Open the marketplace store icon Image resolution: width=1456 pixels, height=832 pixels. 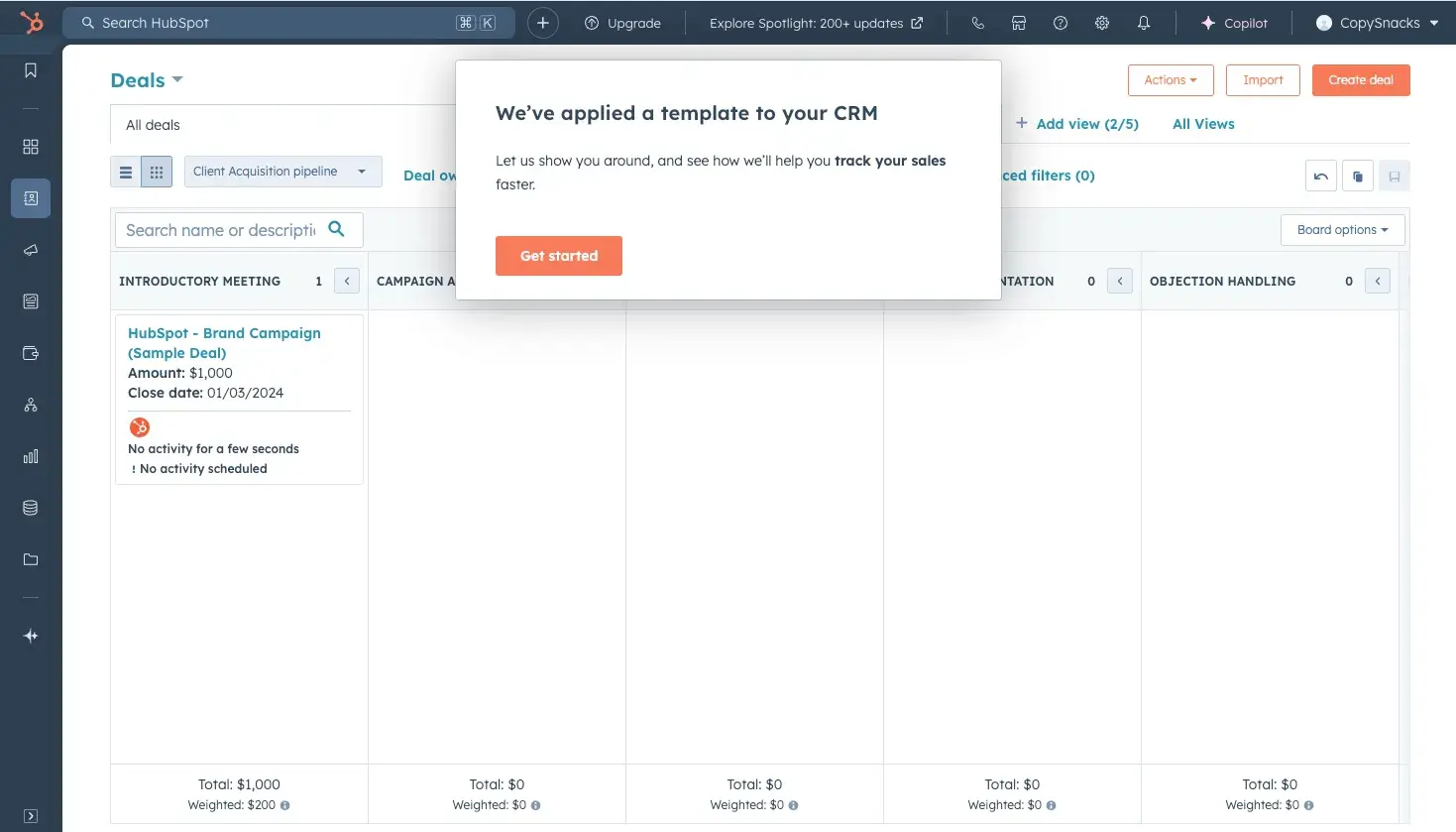click(1018, 23)
